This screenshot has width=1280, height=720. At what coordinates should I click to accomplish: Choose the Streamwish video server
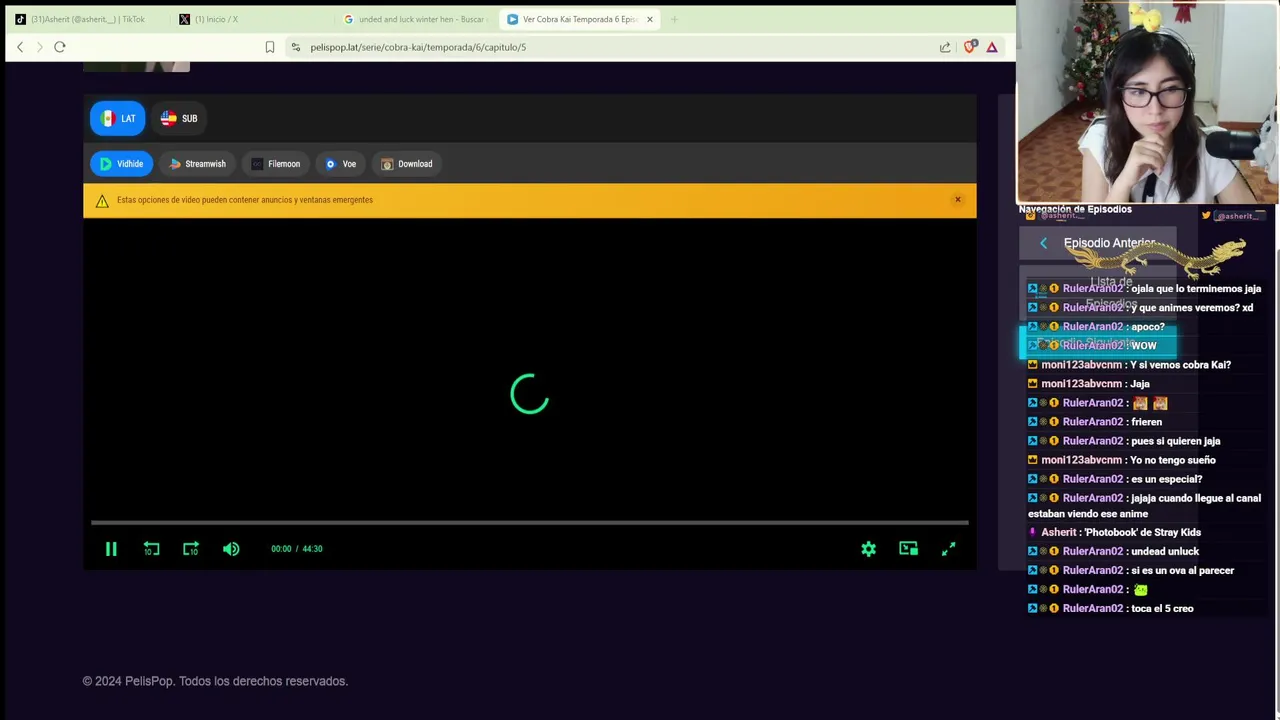[x=197, y=164]
